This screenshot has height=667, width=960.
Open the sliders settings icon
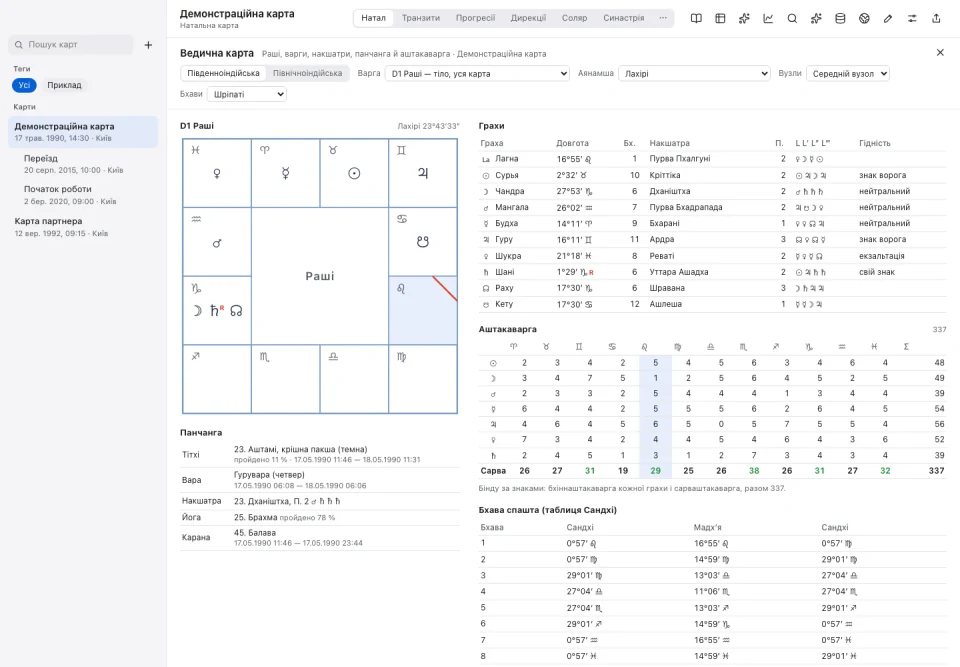[912, 18]
